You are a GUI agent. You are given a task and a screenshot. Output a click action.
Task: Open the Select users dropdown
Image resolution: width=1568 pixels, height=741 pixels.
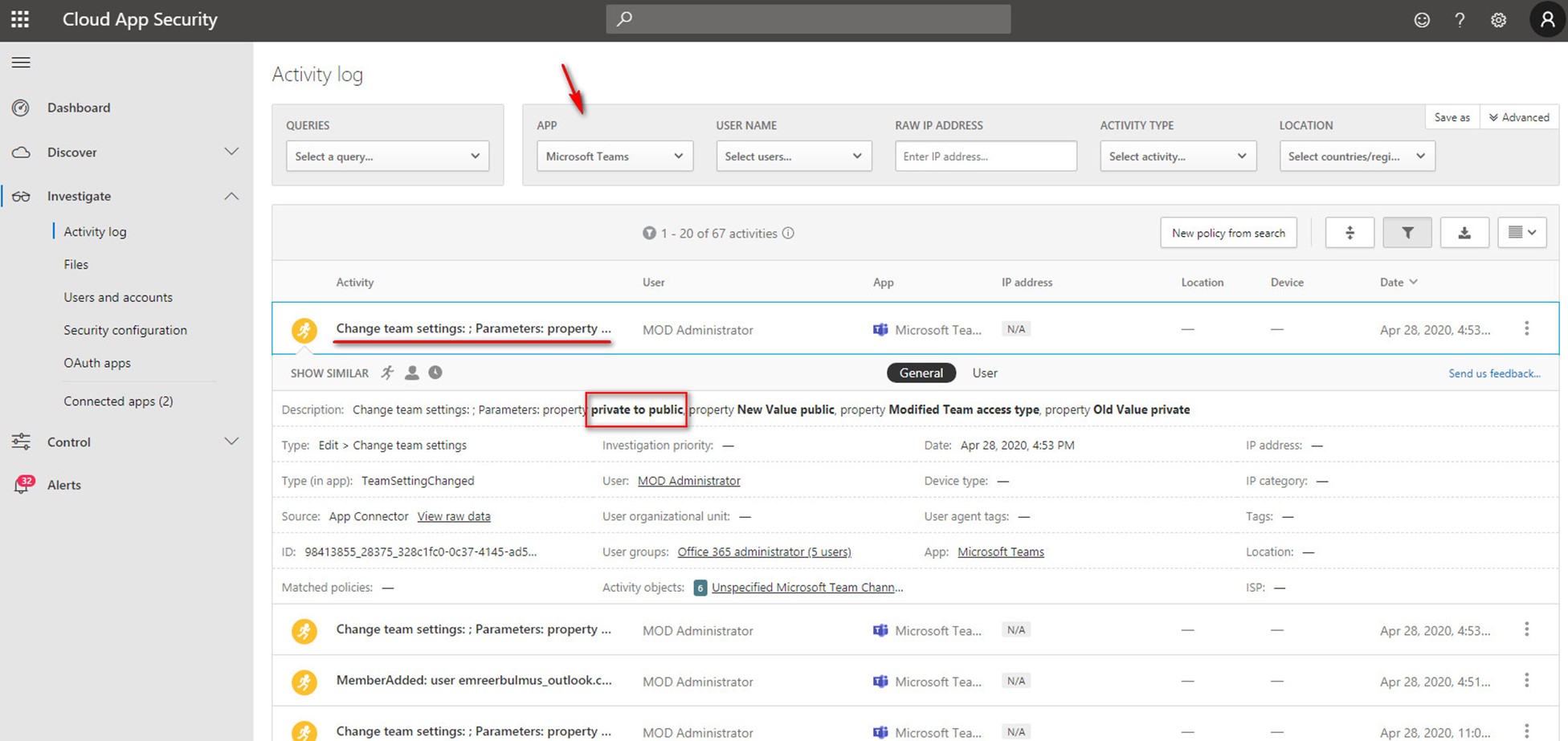coord(794,156)
